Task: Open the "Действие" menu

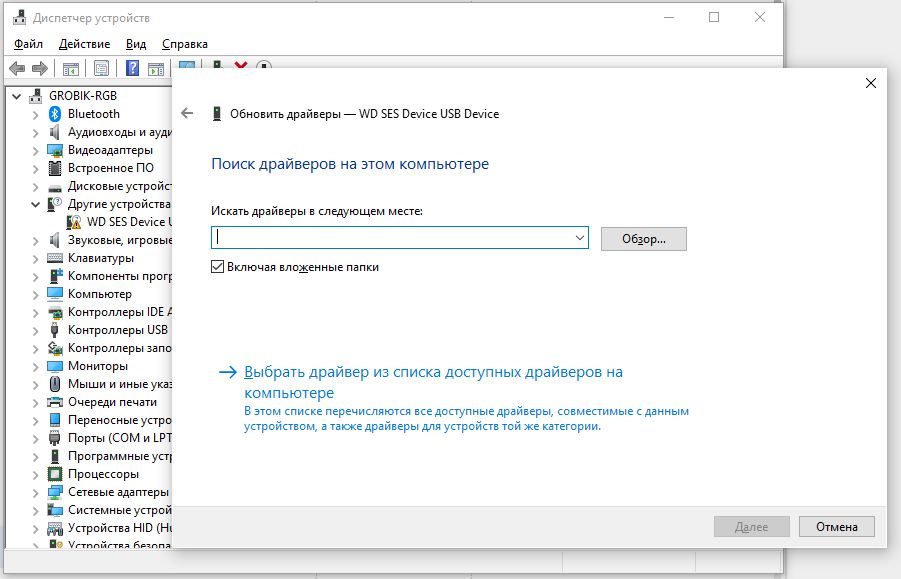Action: tap(84, 44)
